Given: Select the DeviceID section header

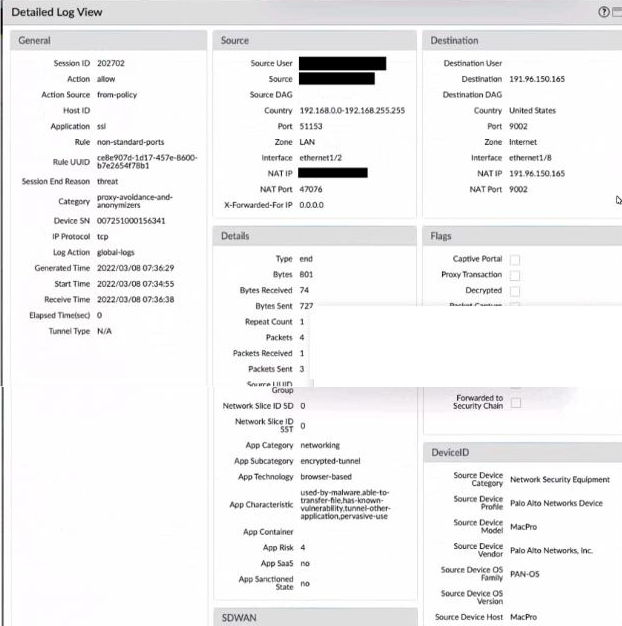Looking at the screenshot, I should point(520,453).
